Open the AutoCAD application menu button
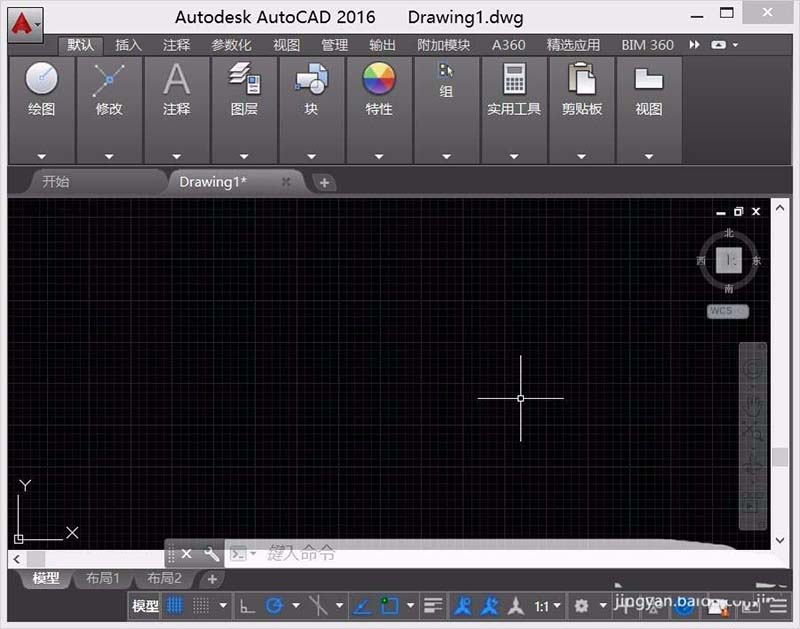800x629 pixels. click(25, 24)
